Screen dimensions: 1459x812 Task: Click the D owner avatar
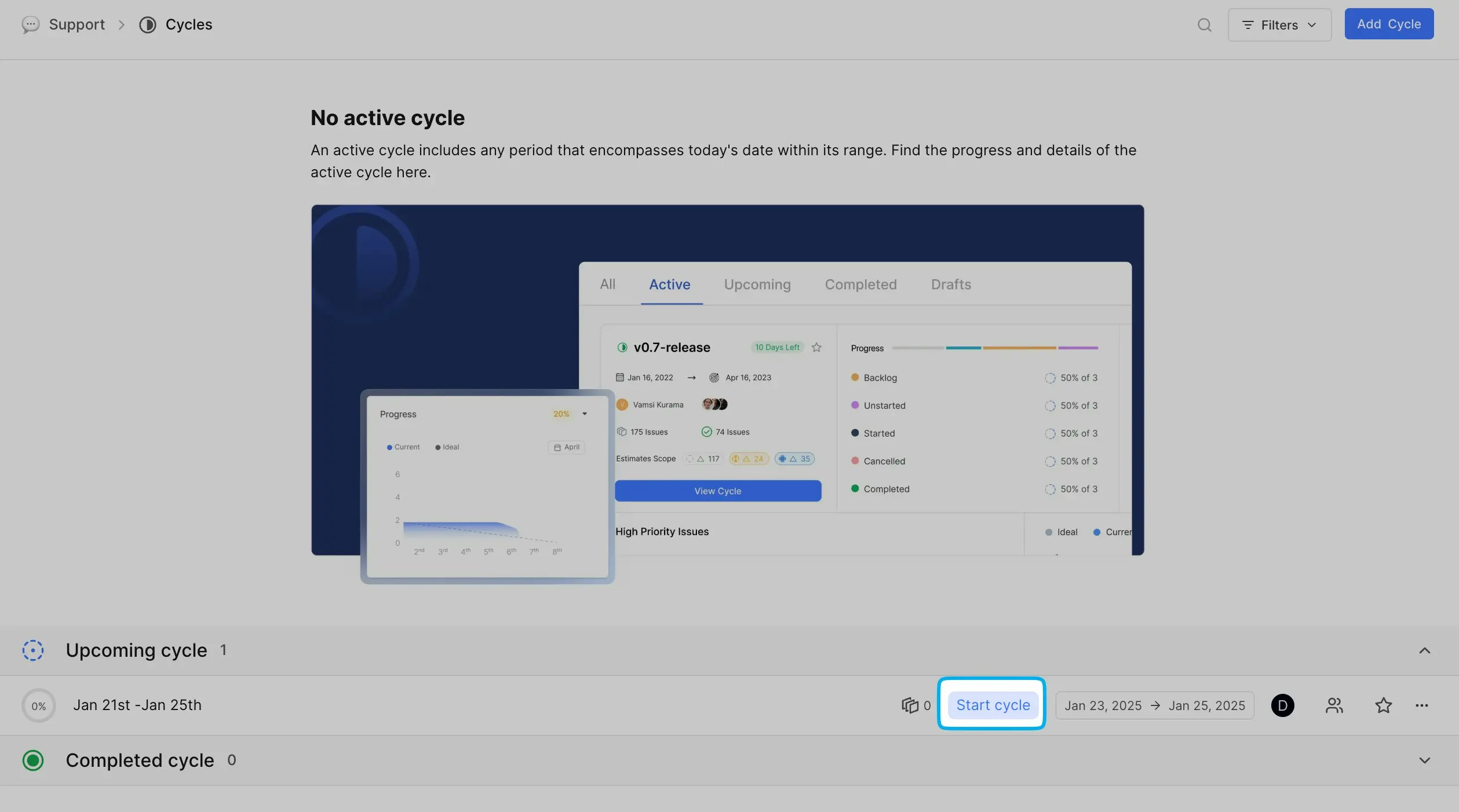pyautogui.click(x=1282, y=705)
